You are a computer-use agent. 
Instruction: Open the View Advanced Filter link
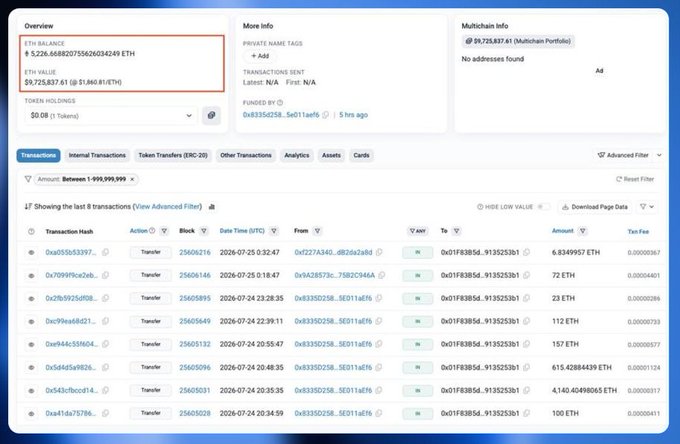[168, 206]
